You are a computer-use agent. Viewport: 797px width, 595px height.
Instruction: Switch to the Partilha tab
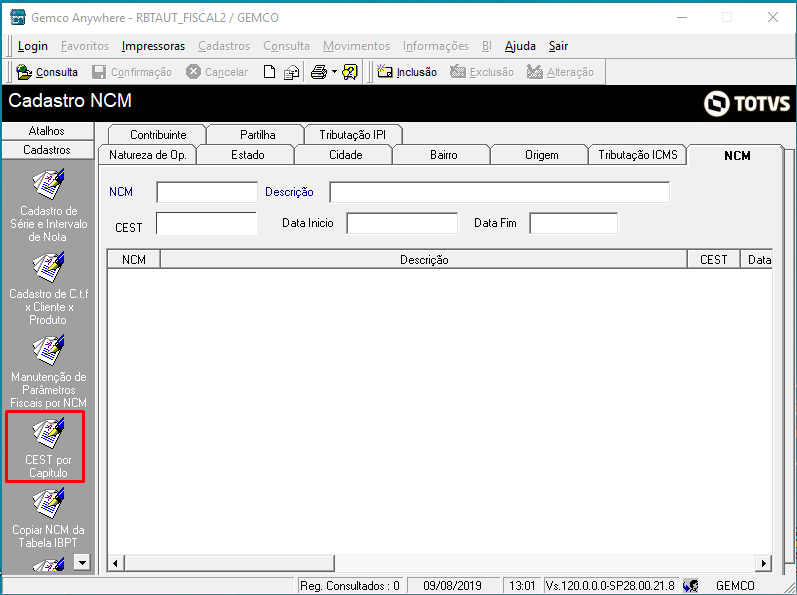[x=258, y=135]
